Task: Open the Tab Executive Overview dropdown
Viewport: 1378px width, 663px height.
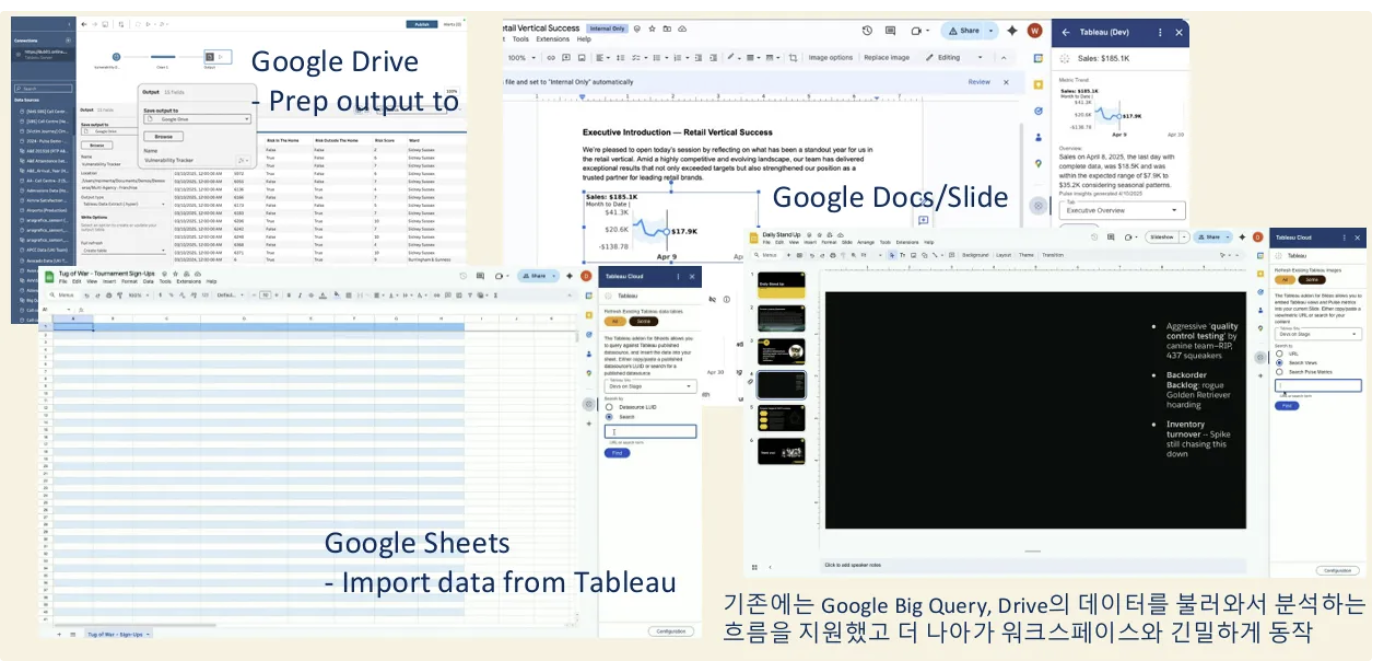Action: click(1122, 211)
